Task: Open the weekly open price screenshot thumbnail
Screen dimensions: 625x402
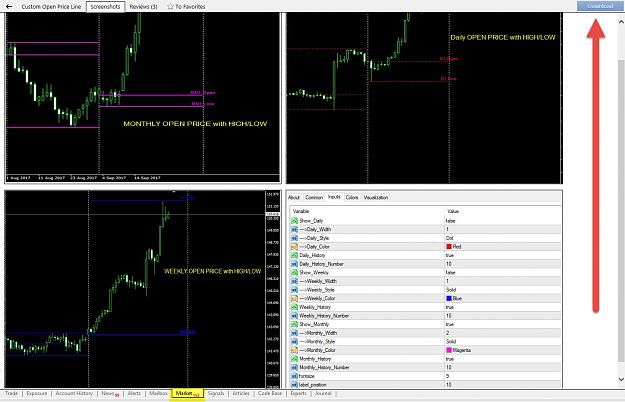Action: (x=143, y=289)
